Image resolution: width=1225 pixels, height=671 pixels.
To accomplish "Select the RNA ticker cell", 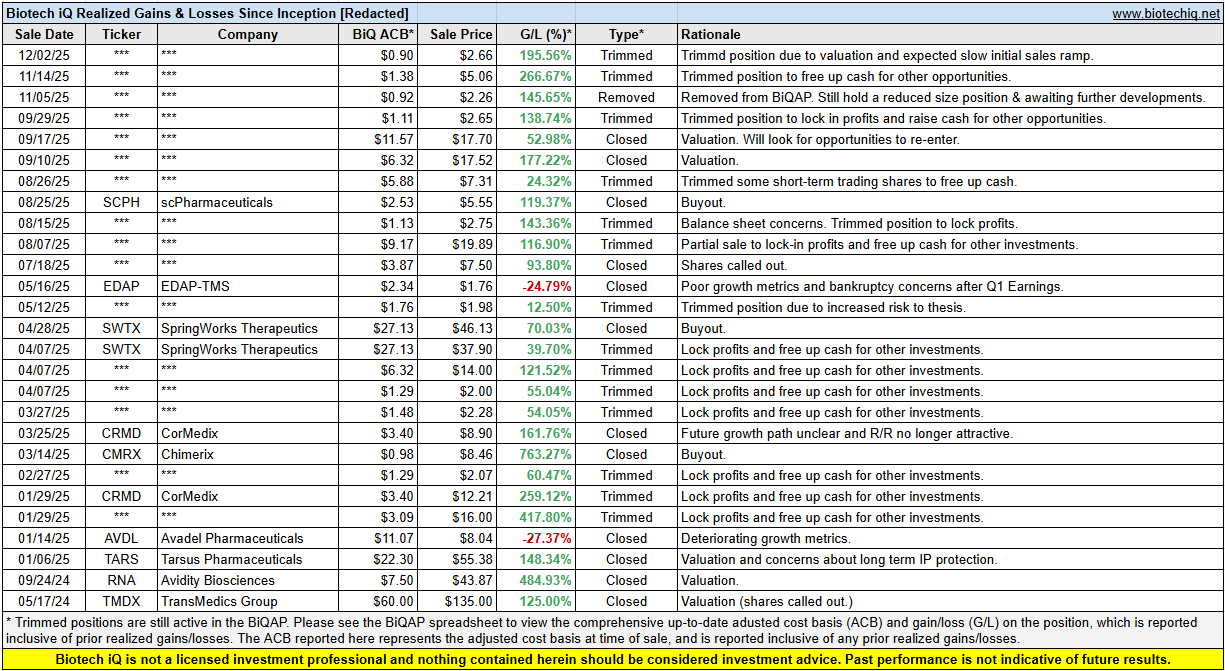I will click(x=121, y=580).
